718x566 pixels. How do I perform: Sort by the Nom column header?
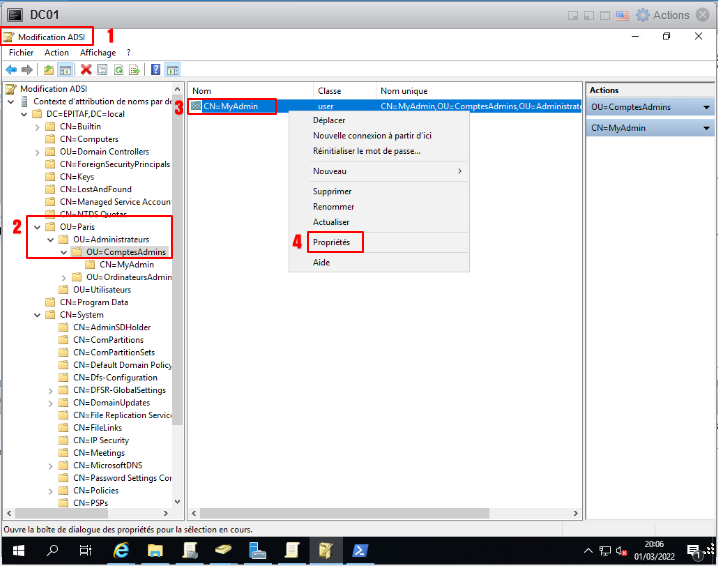point(250,91)
